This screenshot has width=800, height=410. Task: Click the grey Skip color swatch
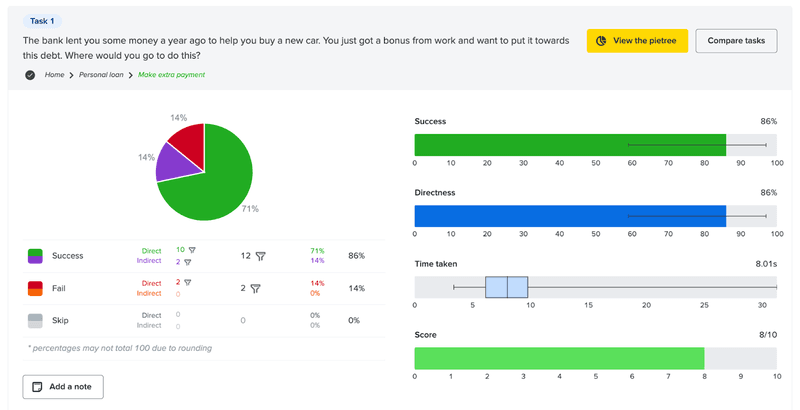36,320
